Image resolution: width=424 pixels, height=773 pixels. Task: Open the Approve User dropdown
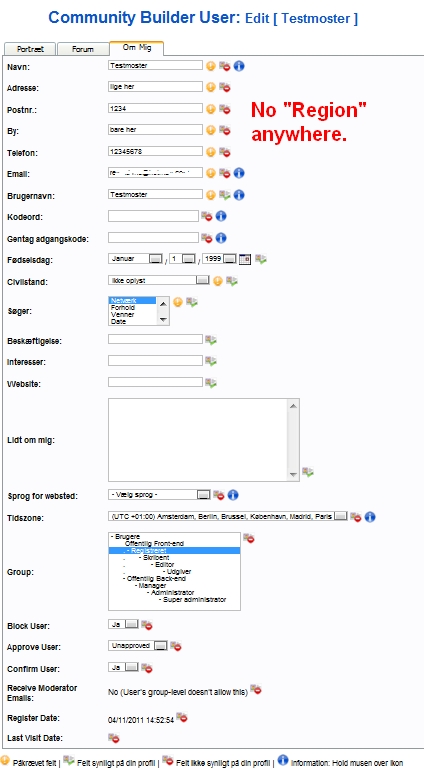point(138,646)
